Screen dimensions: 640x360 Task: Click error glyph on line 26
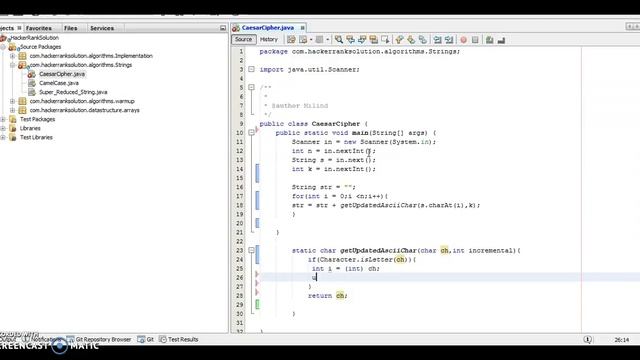pos(257,274)
